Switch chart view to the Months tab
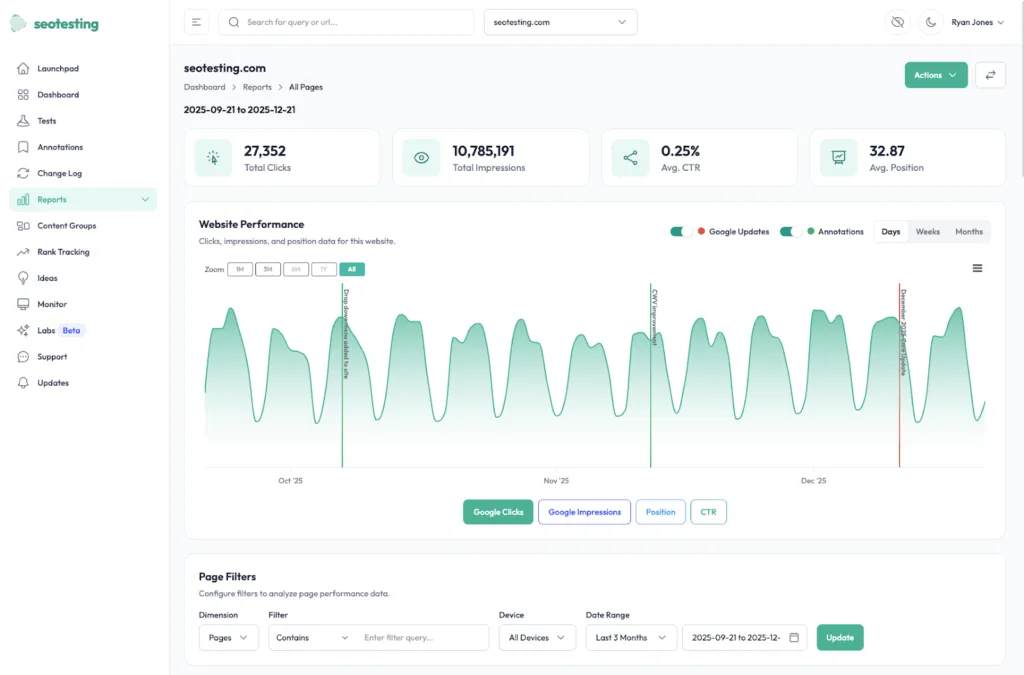 [968, 231]
